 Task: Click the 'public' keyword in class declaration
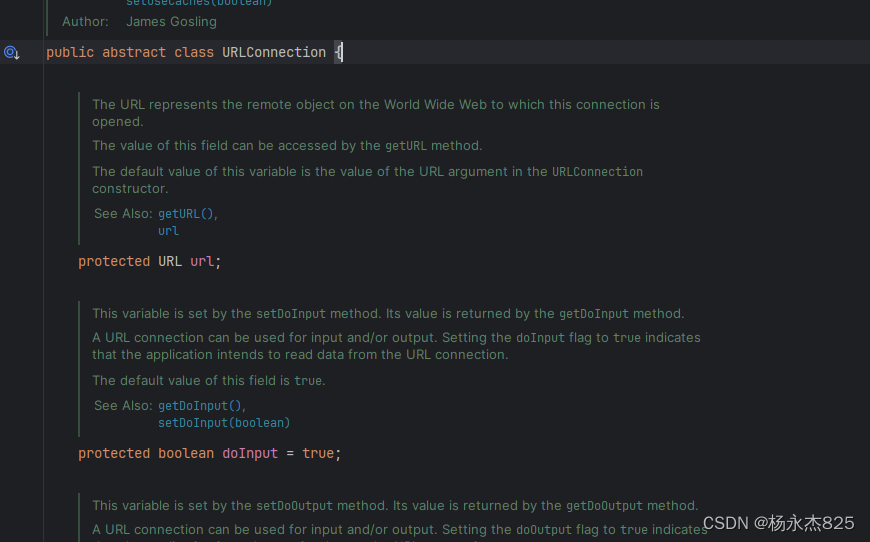pos(70,52)
